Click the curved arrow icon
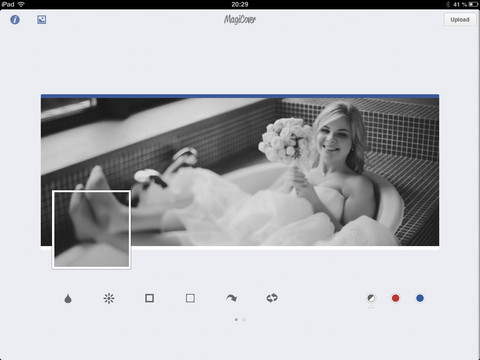 (x=231, y=298)
